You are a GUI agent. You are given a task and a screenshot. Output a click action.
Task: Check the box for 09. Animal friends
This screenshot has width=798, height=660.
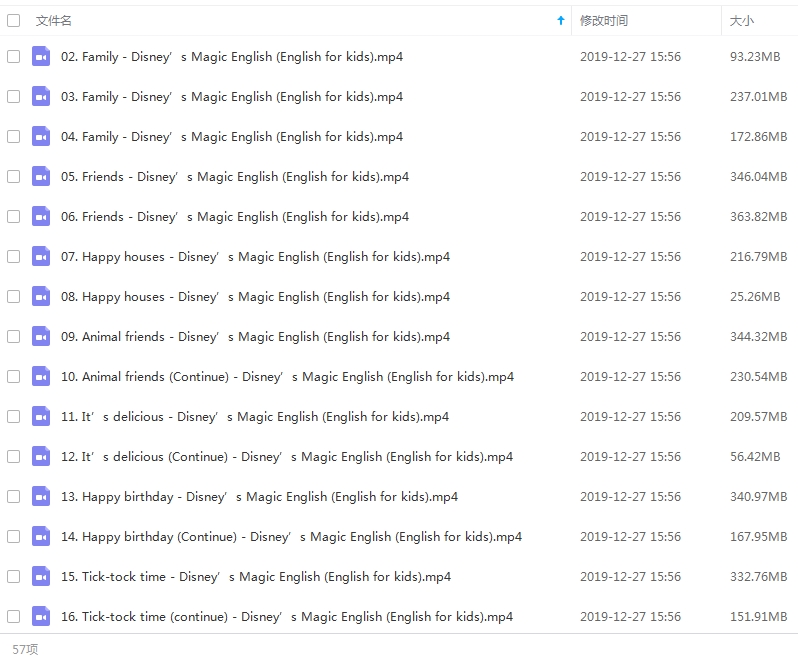click(14, 336)
